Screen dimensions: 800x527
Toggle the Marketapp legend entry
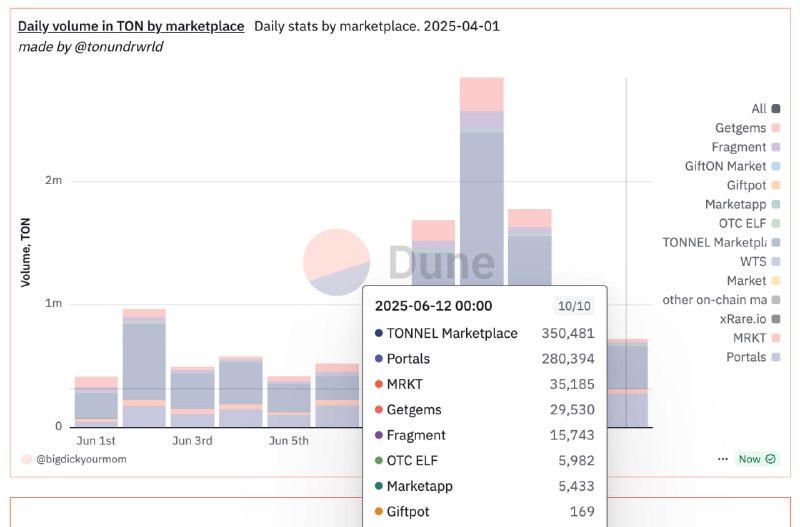742,205
